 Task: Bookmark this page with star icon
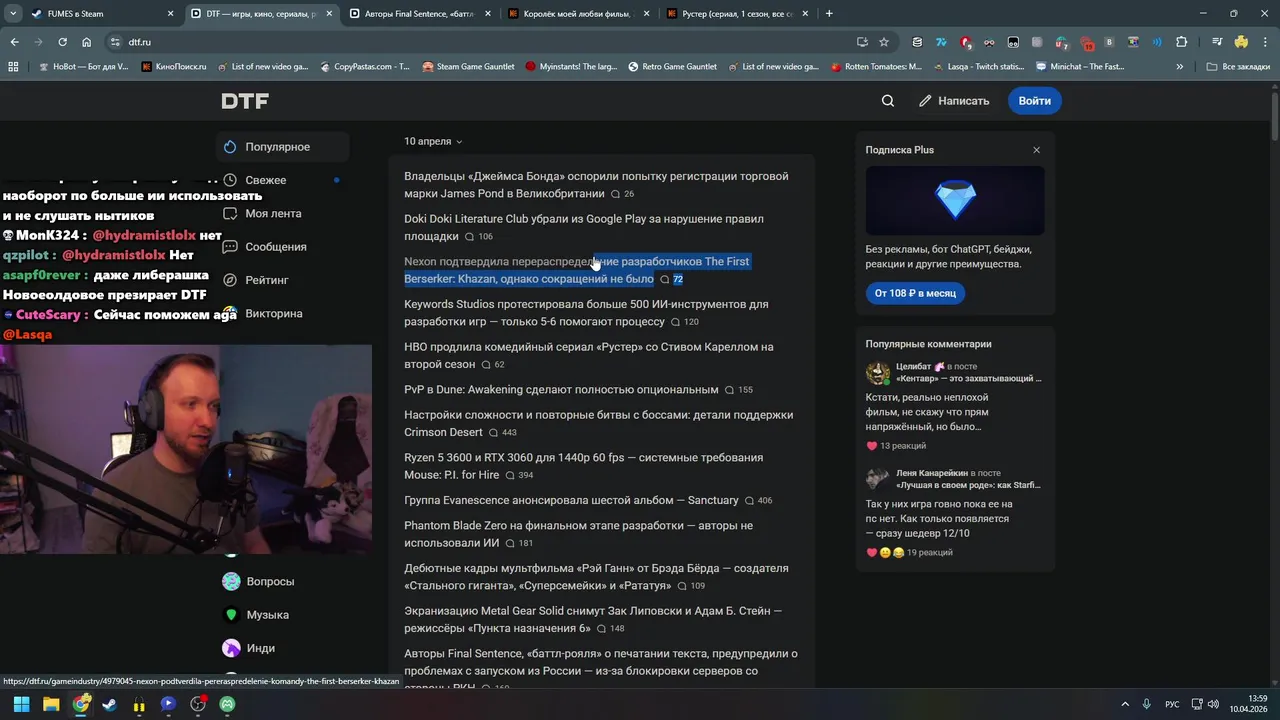tap(884, 42)
